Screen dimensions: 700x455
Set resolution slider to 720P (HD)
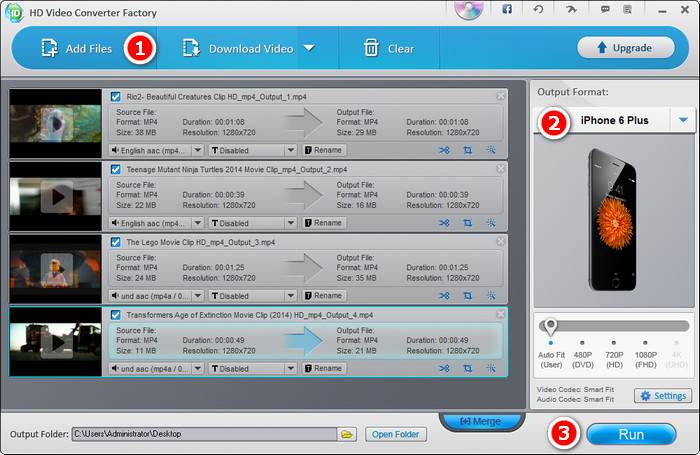point(614,343)
